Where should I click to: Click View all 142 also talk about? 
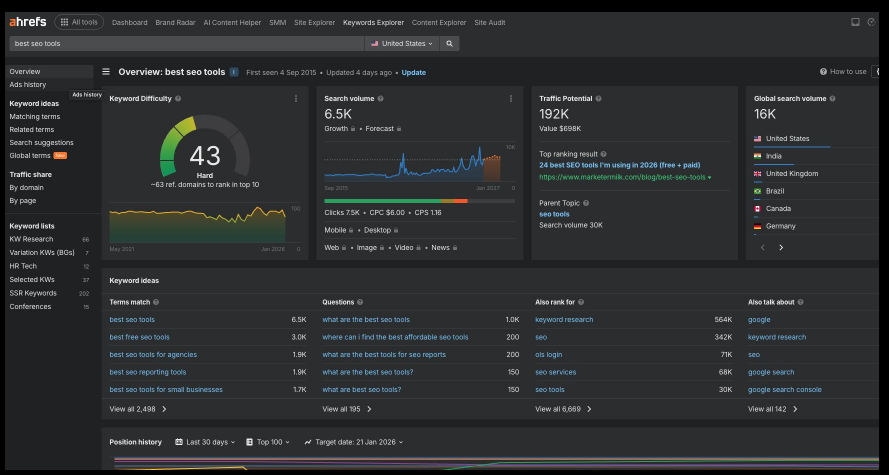772,409
